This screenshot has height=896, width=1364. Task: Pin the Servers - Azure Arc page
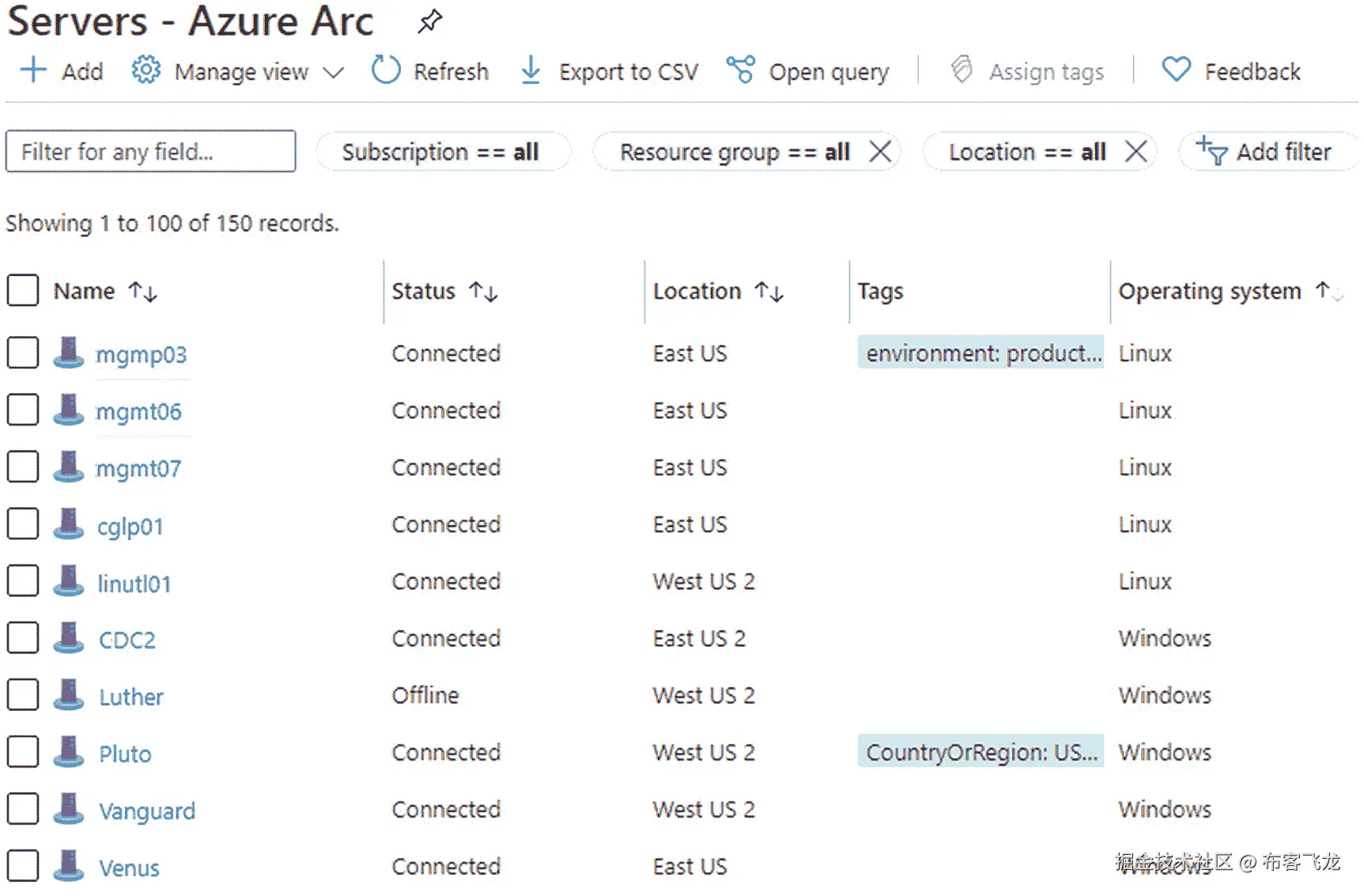tap(429, 21)
